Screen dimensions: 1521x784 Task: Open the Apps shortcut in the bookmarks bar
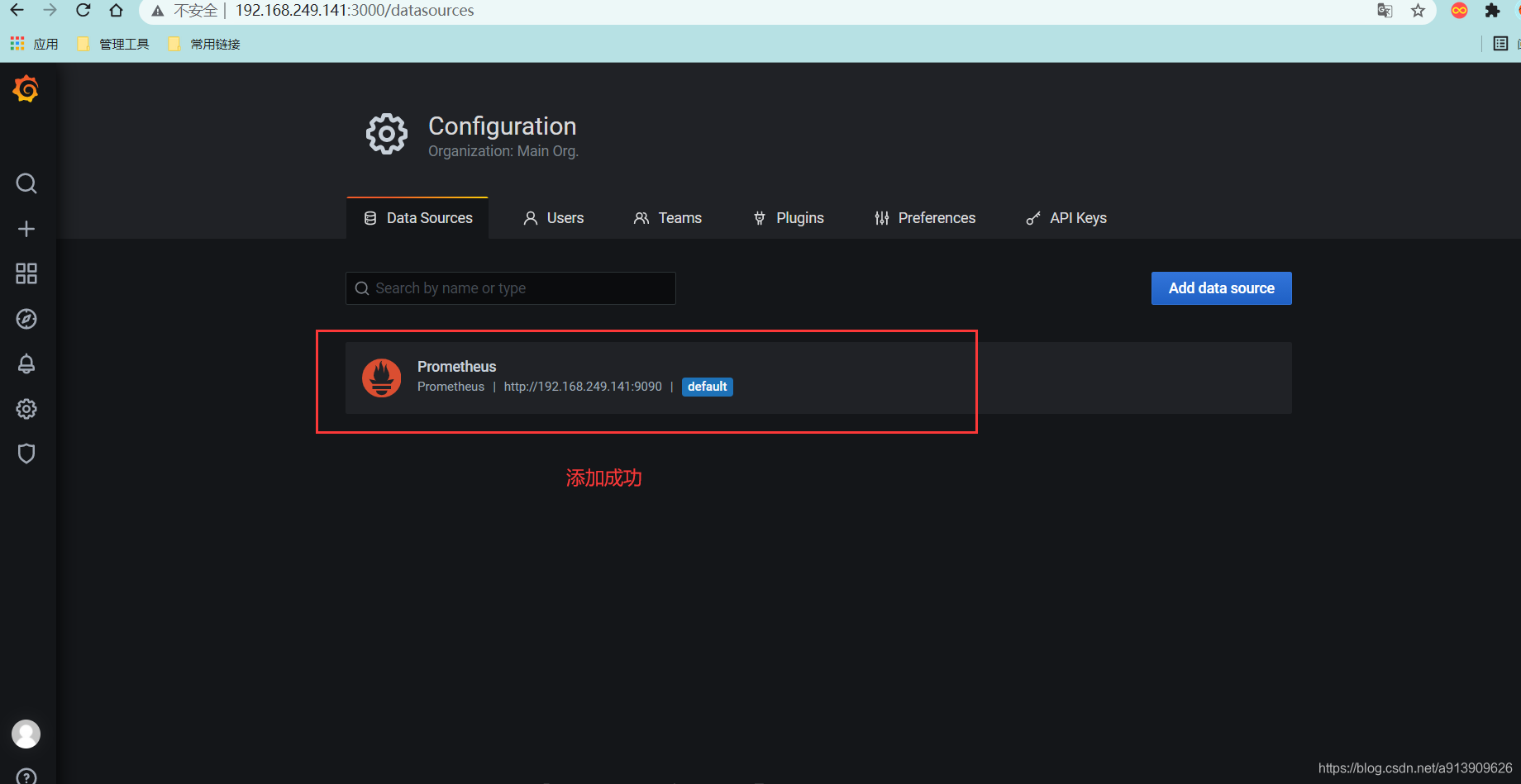[34, 44]
